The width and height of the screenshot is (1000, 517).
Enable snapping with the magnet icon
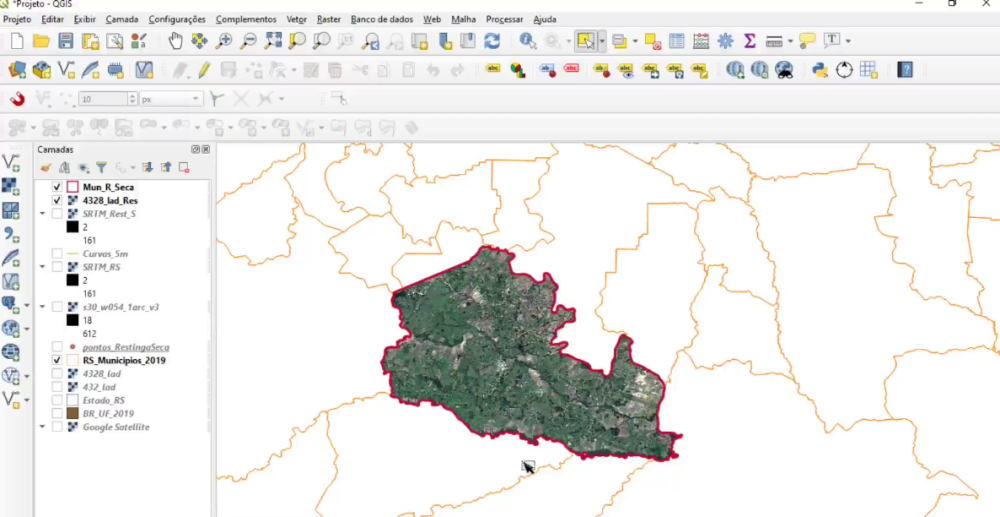(17, 99)
